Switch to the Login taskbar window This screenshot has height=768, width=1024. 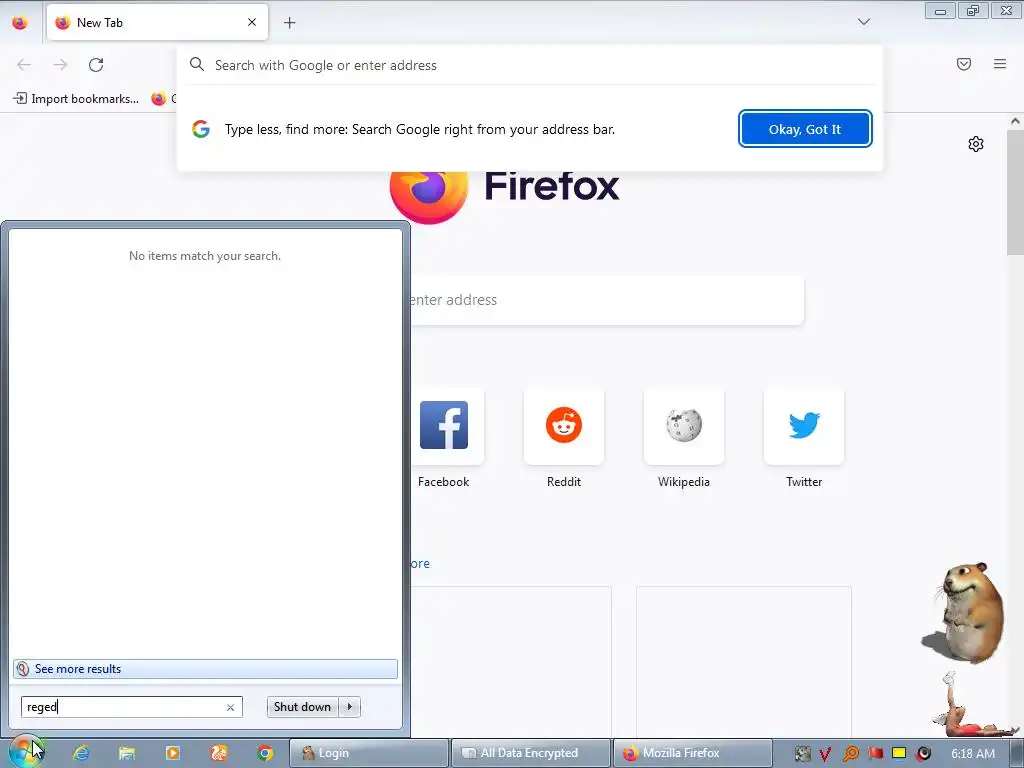369,753
